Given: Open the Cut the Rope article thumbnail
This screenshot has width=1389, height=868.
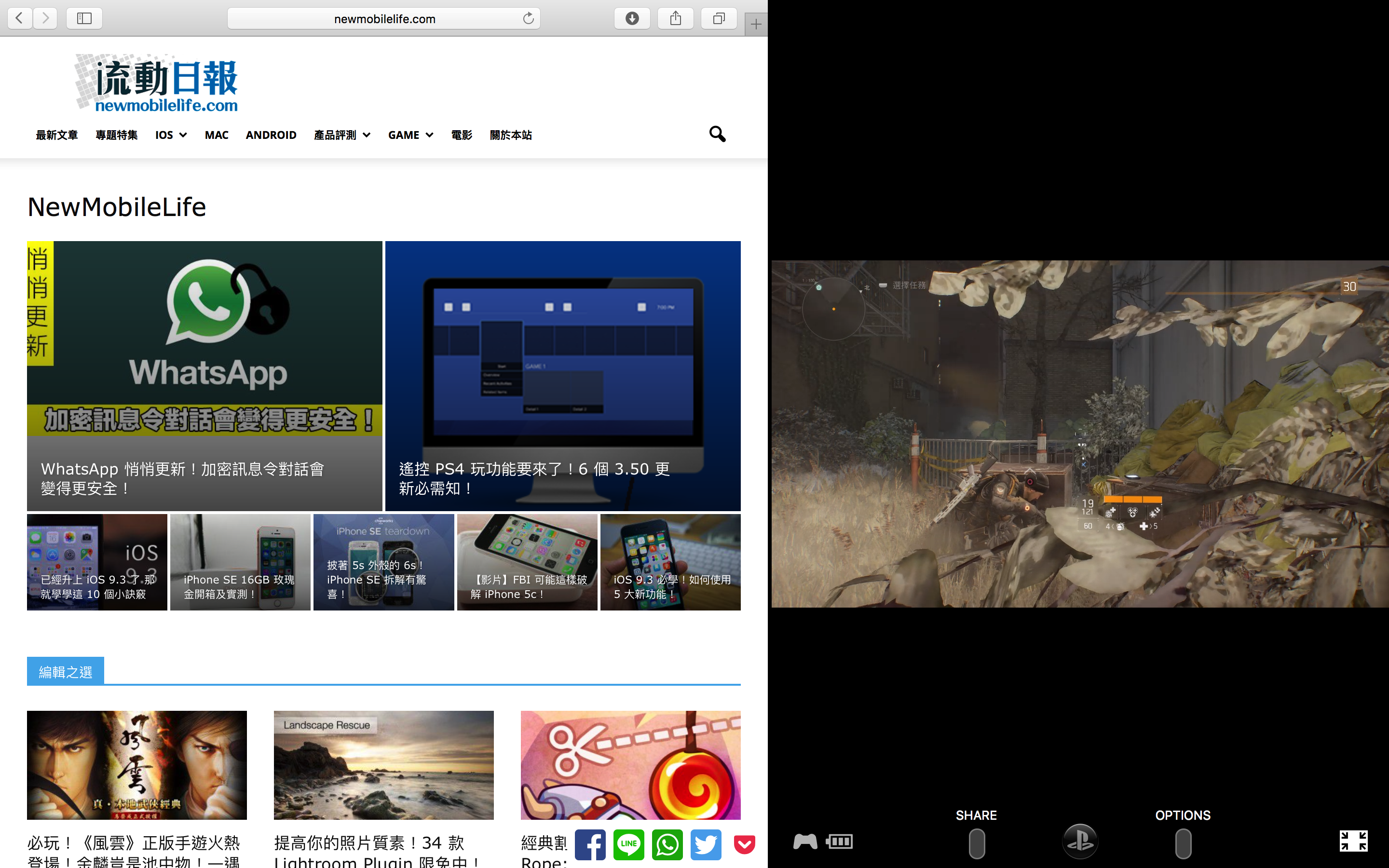Looking at the screenshot, I should (630, 765).
